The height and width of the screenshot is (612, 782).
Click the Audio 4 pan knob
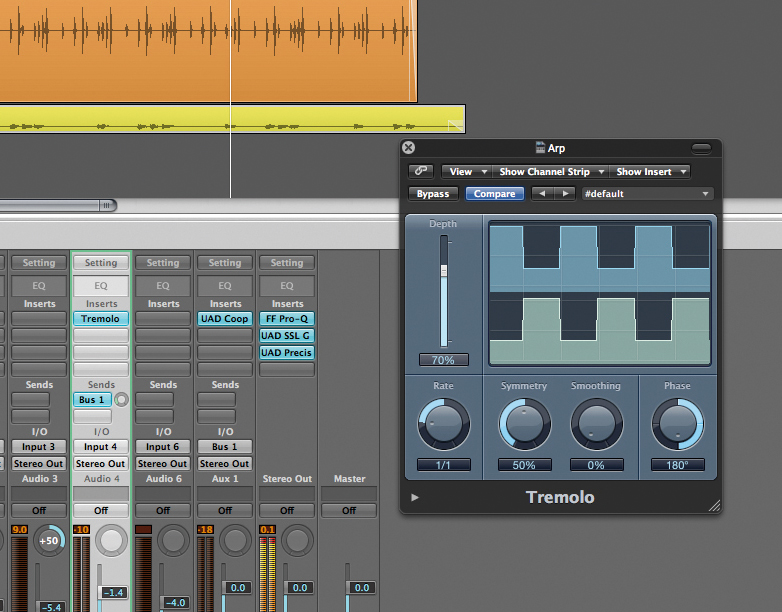tap(111, 541)
